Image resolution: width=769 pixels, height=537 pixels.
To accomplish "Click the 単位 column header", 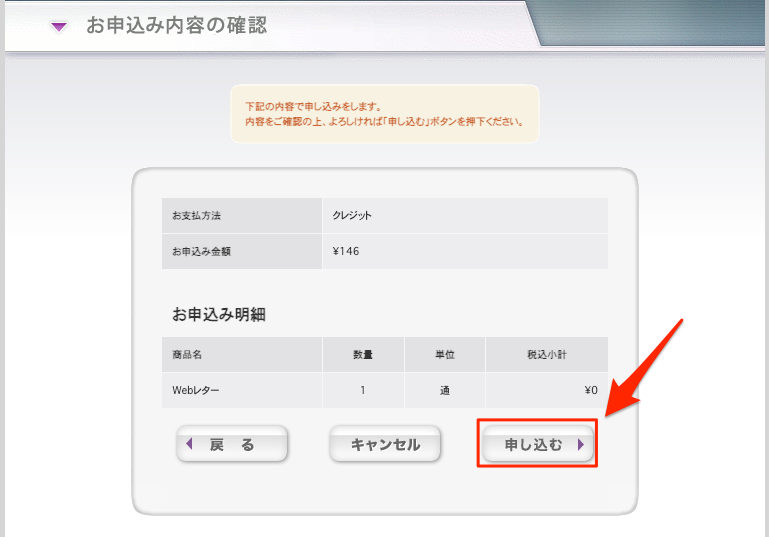I will 445,354.
